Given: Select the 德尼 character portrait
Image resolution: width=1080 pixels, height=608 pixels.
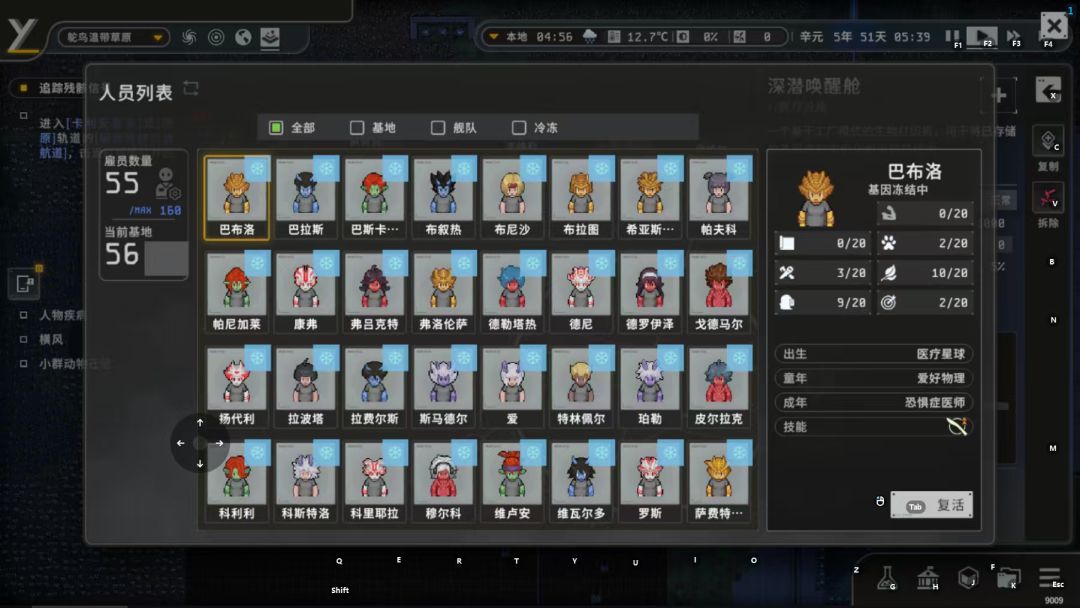Looking at the screenshot, I should pyautogui.click(x=581, y=292).
